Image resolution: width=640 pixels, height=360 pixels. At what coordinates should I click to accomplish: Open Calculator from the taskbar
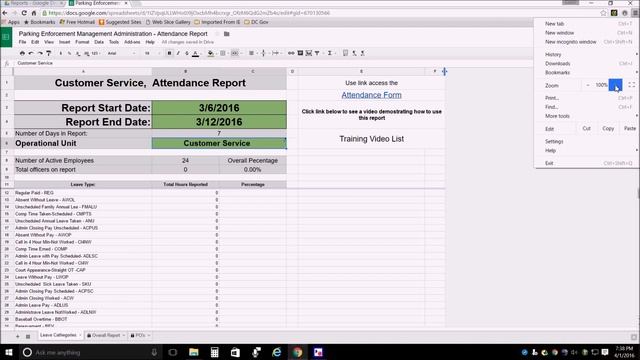(x=214, y=352)
